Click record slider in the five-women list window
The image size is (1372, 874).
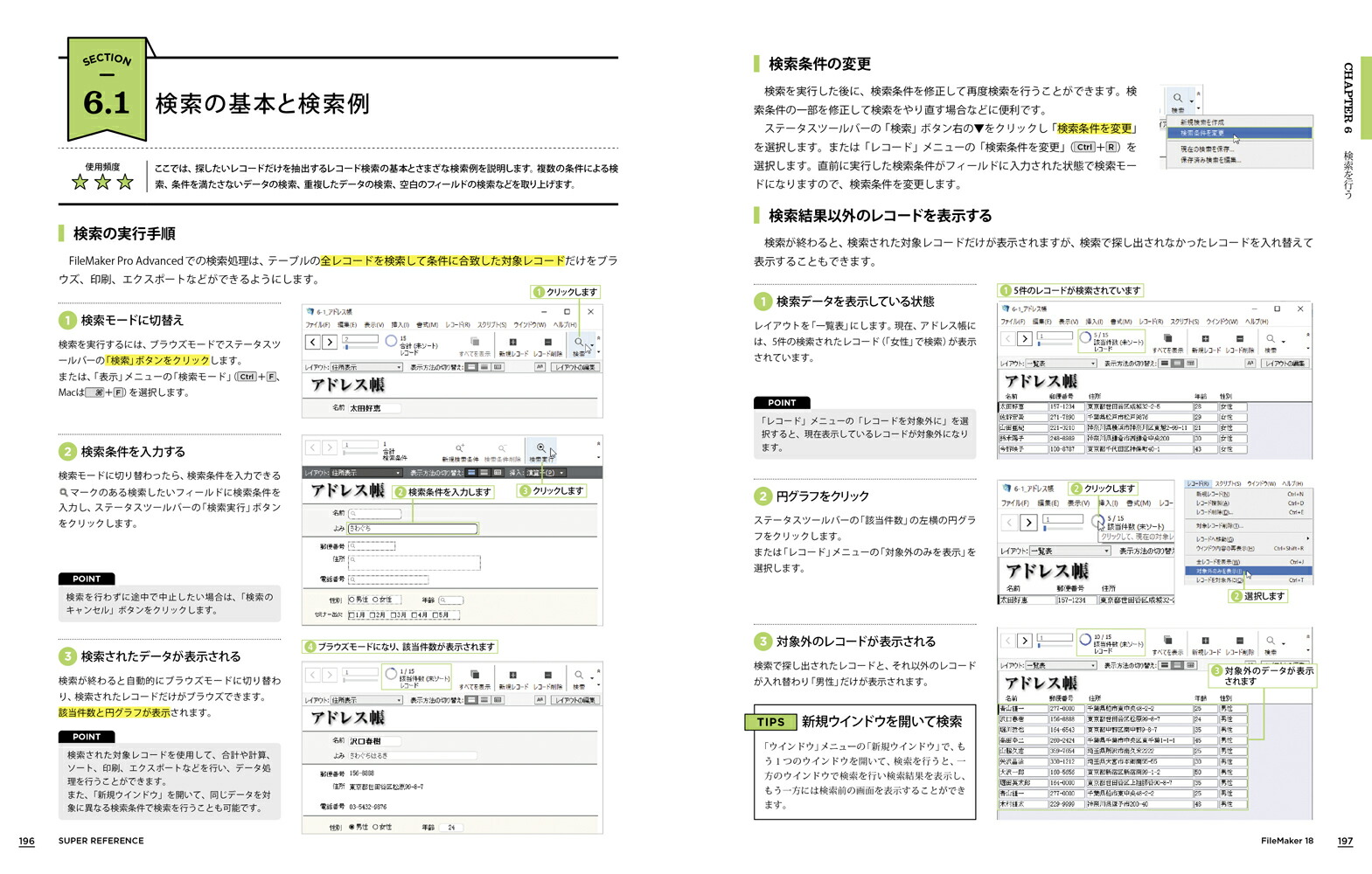click(1055, 343)
